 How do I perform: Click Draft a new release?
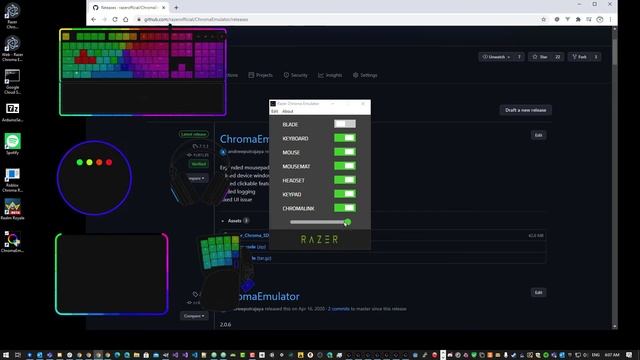pyautogui.click(x=526, y=110)
